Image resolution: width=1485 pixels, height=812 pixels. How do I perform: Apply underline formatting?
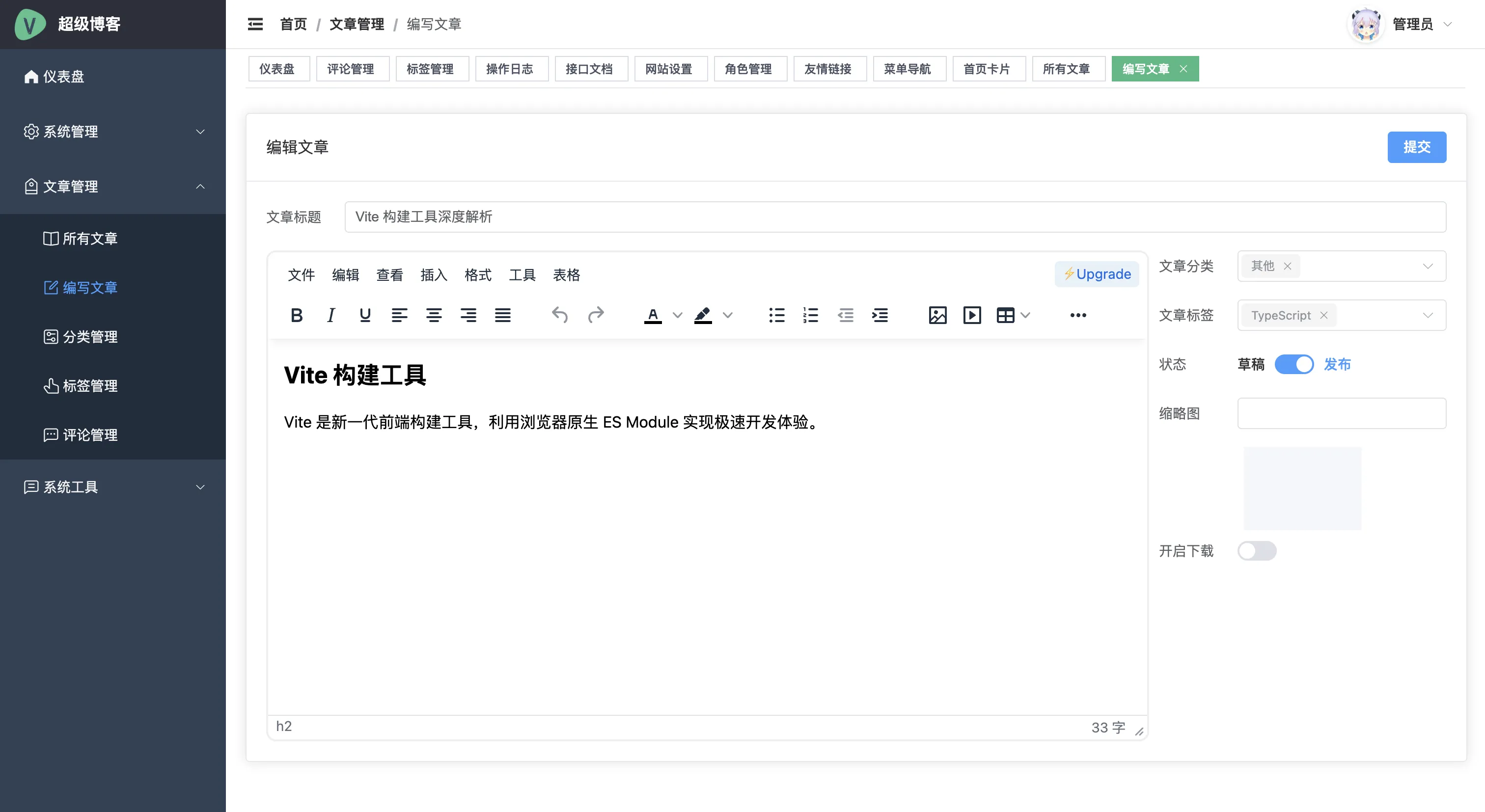[365, 315]
